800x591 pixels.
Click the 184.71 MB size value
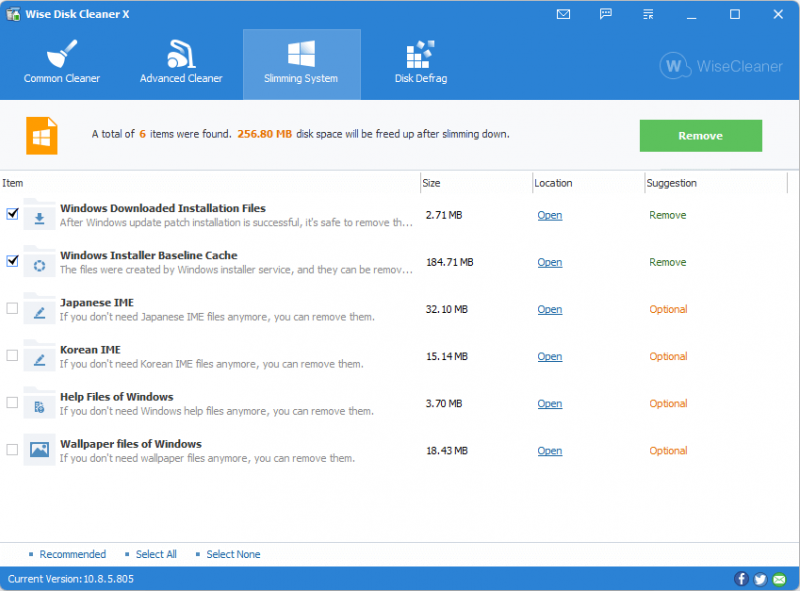pos(449,262)
